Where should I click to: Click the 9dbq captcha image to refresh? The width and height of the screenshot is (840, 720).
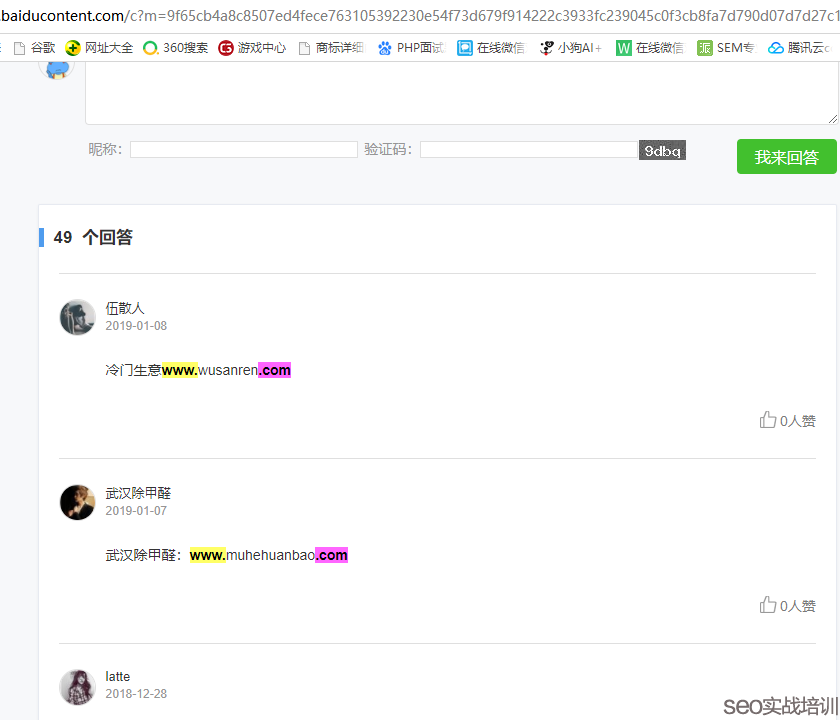click(662, 149)
